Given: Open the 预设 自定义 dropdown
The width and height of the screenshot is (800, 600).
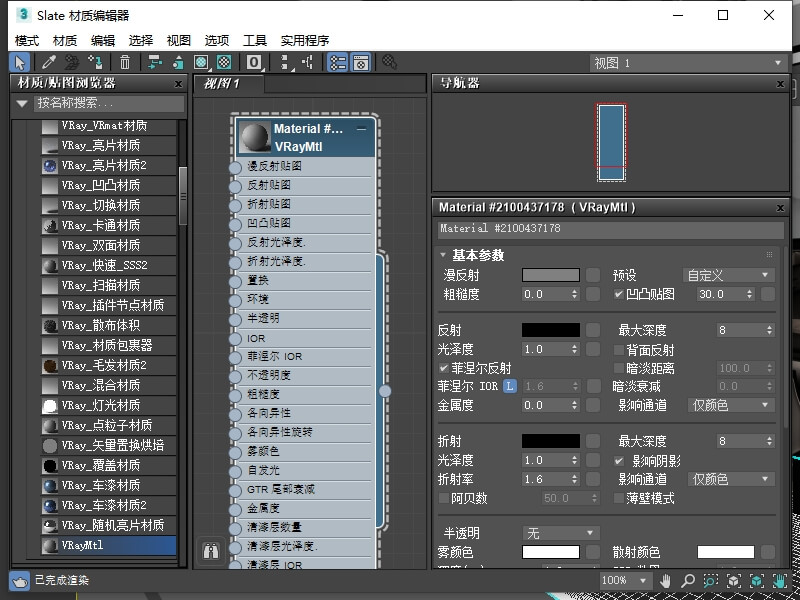Looking at the screenshot, I should (x=729, y=276).
